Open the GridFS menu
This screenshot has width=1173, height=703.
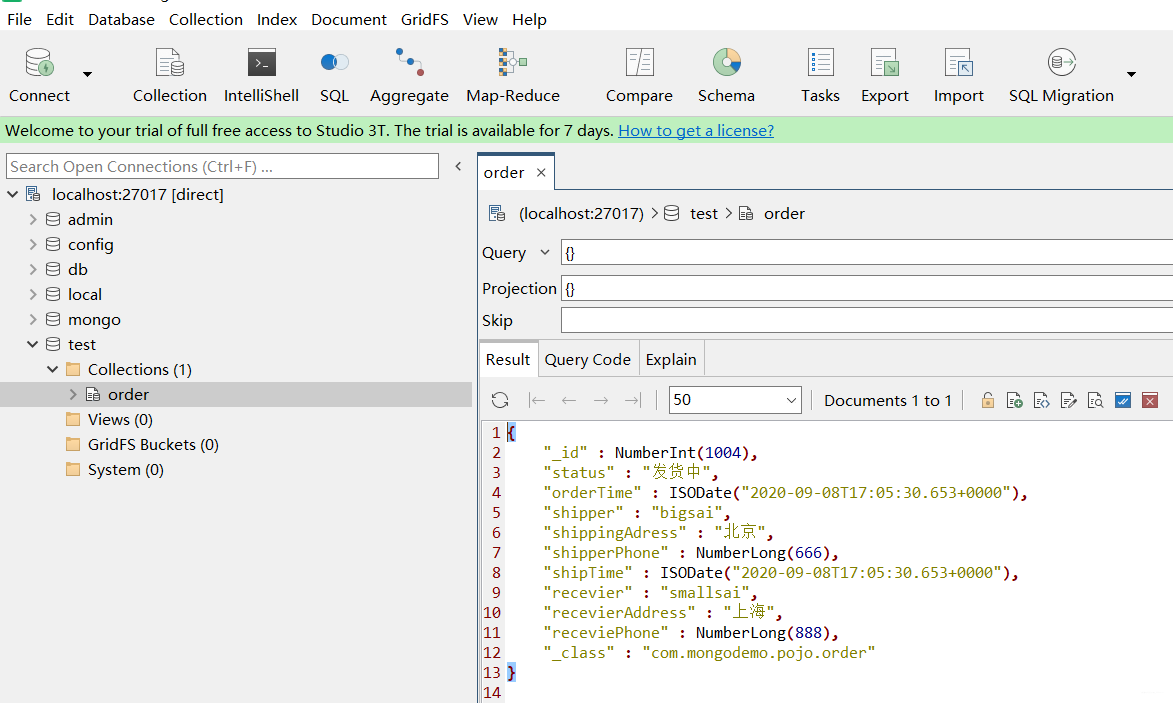pos(424,19)
